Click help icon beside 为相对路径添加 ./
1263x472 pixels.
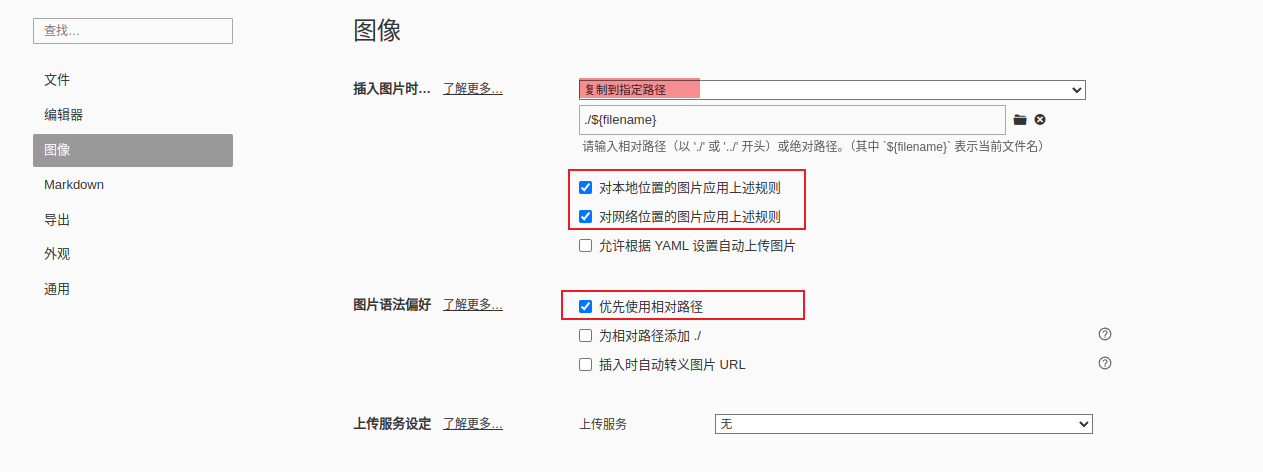point(1105,334)
